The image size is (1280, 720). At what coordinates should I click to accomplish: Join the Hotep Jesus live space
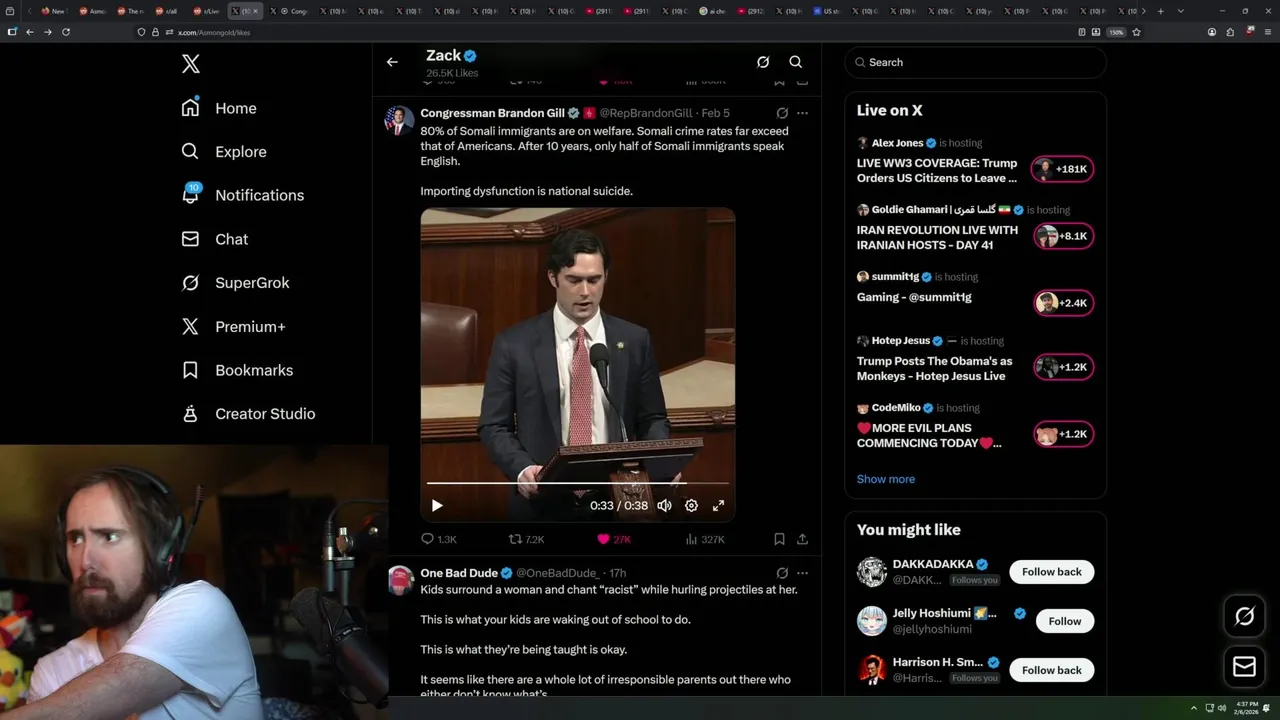click(x=1063, y=367)
